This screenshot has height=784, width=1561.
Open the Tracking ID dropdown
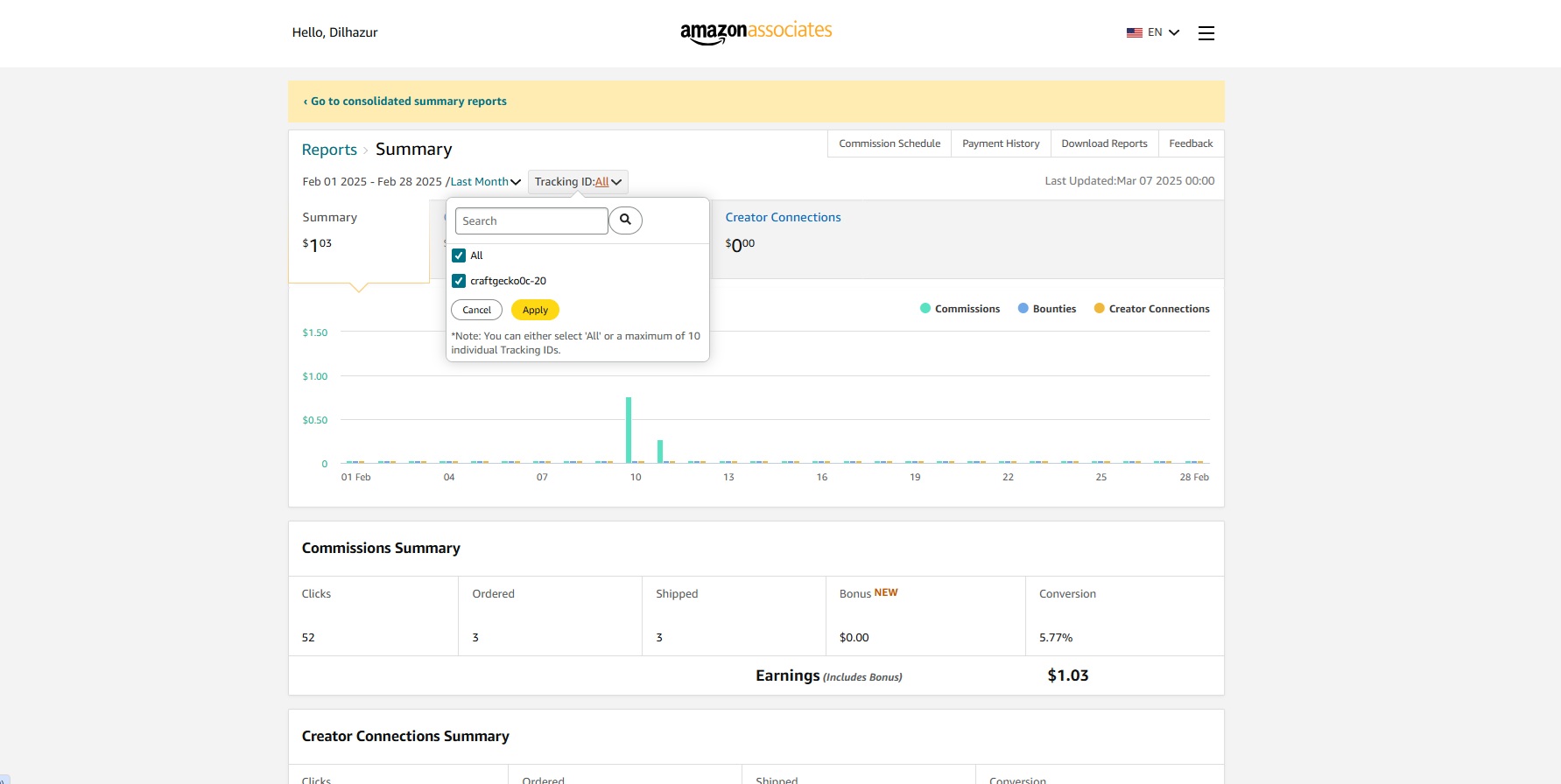click(x=578, y=182)
